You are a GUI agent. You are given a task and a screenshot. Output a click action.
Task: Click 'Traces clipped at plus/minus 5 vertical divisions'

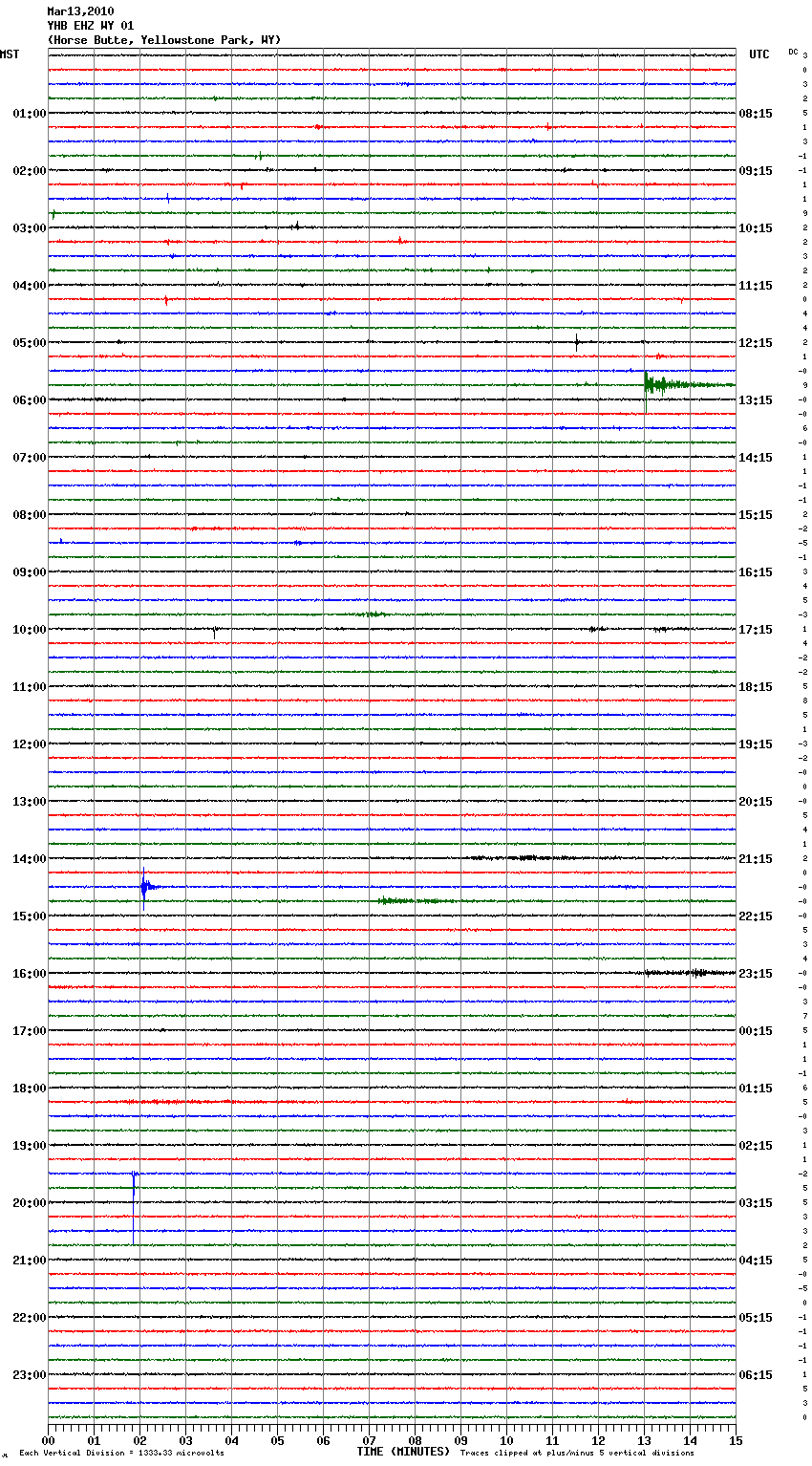tap(577, 1454)
